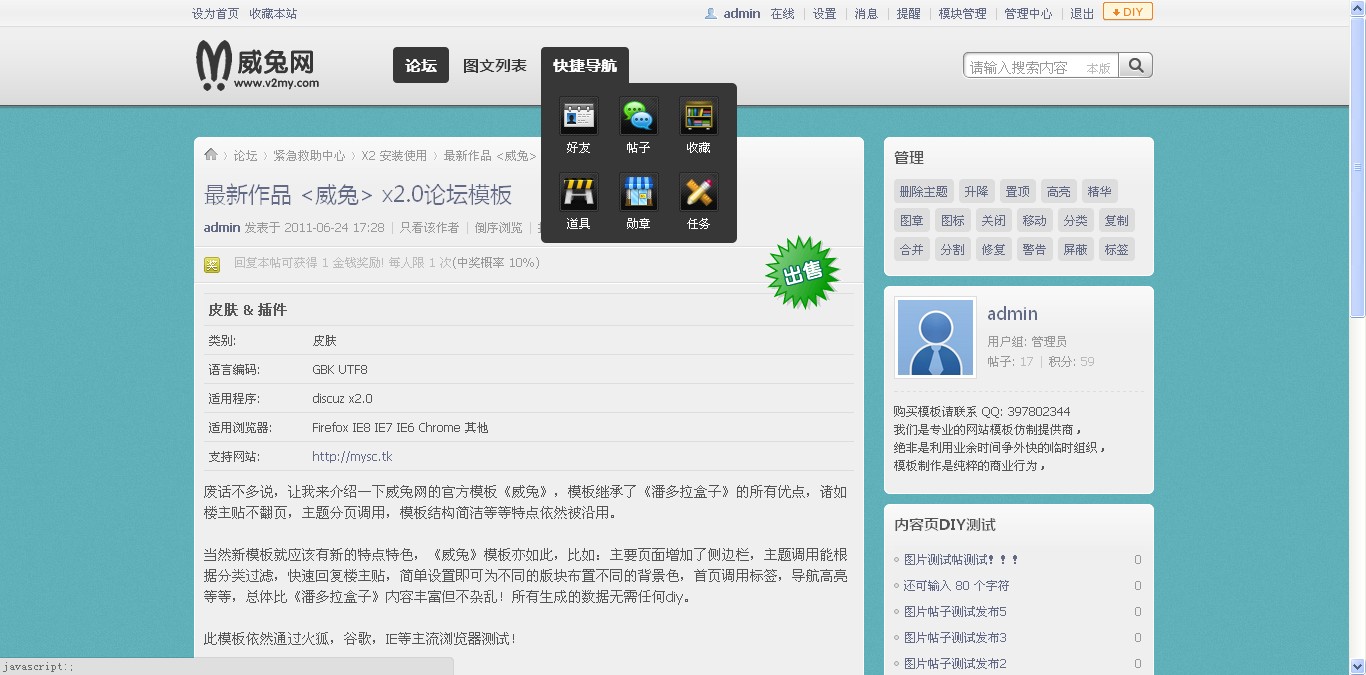Screen dimensions: 1366x675
Task: Click 倒序浏览 link
Action: (499, 228)
